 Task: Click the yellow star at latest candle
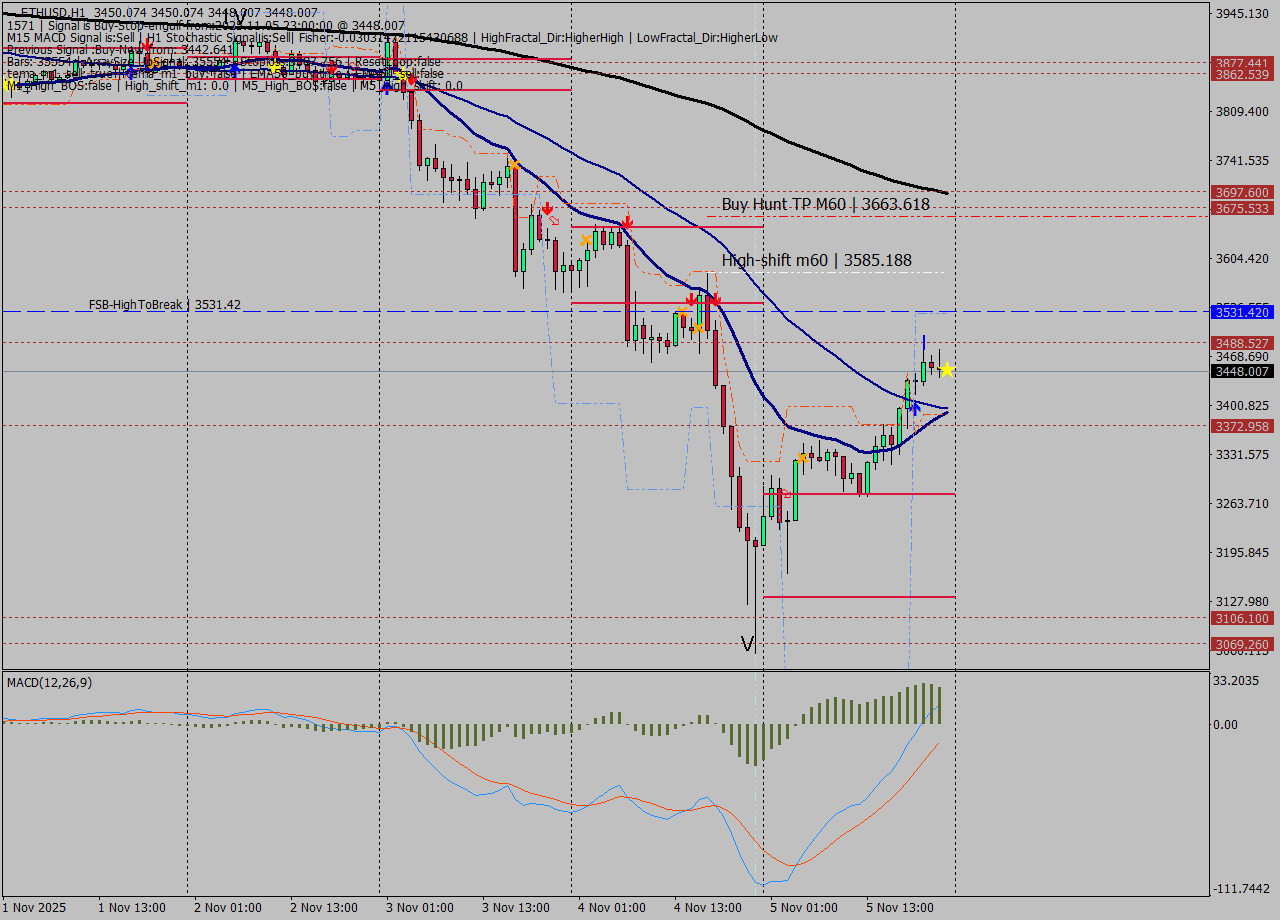pos(946,370)
